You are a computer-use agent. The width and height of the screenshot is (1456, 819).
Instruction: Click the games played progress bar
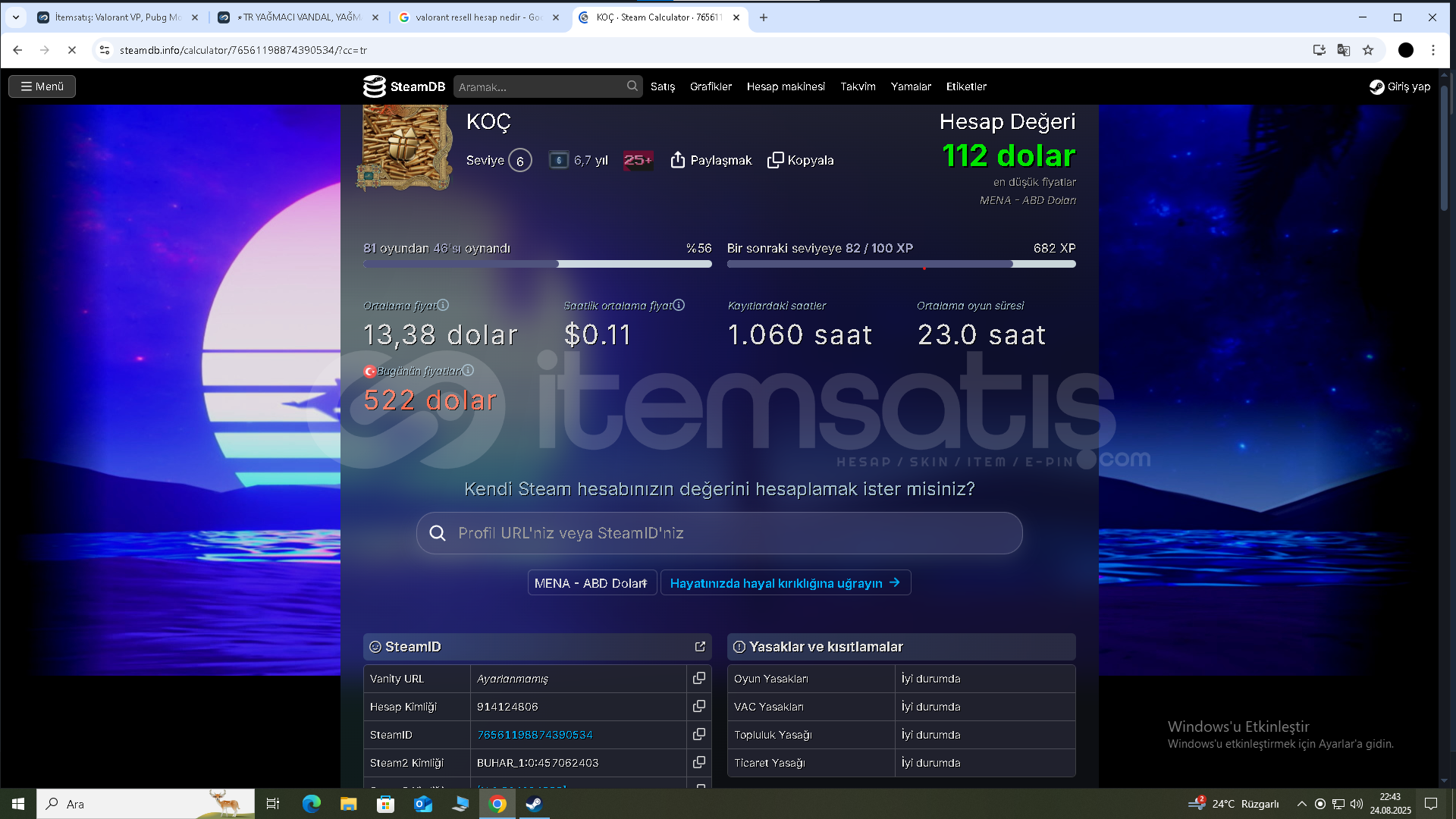click(537, 264)
